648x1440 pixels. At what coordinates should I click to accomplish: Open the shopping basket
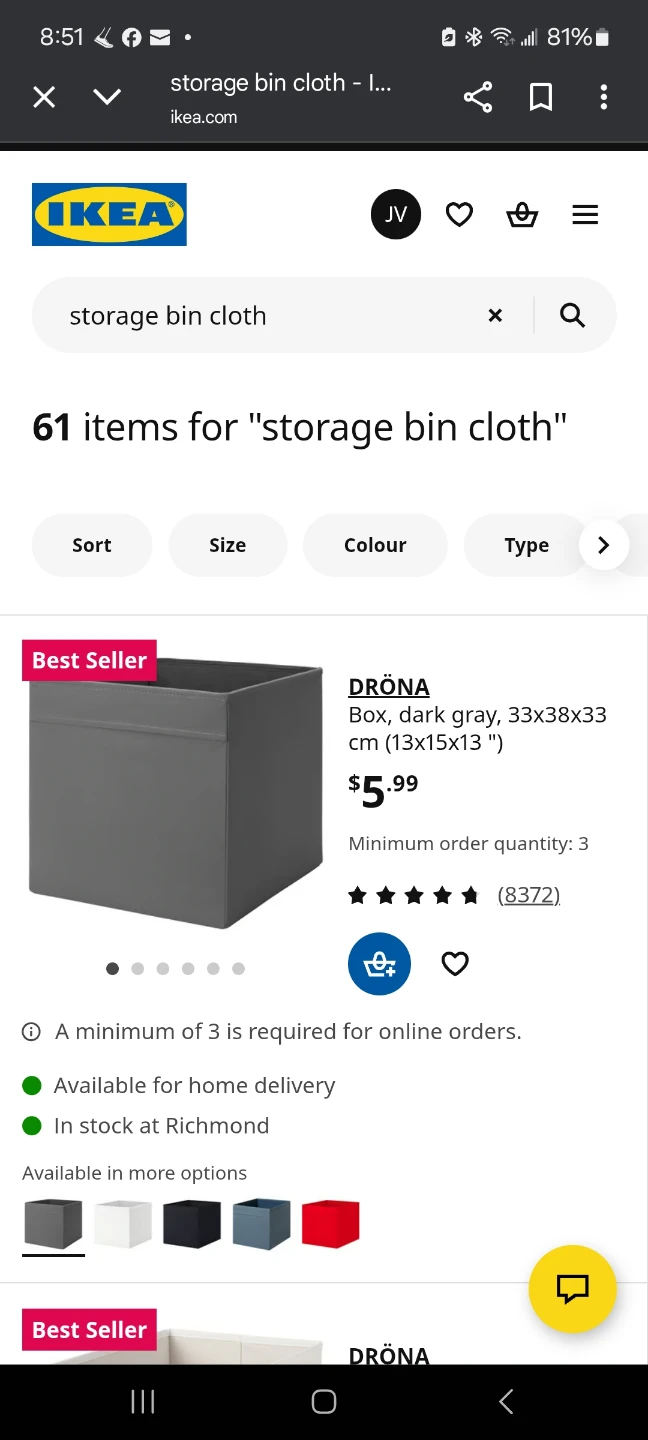pyautogui.click(x=522, y=215)
